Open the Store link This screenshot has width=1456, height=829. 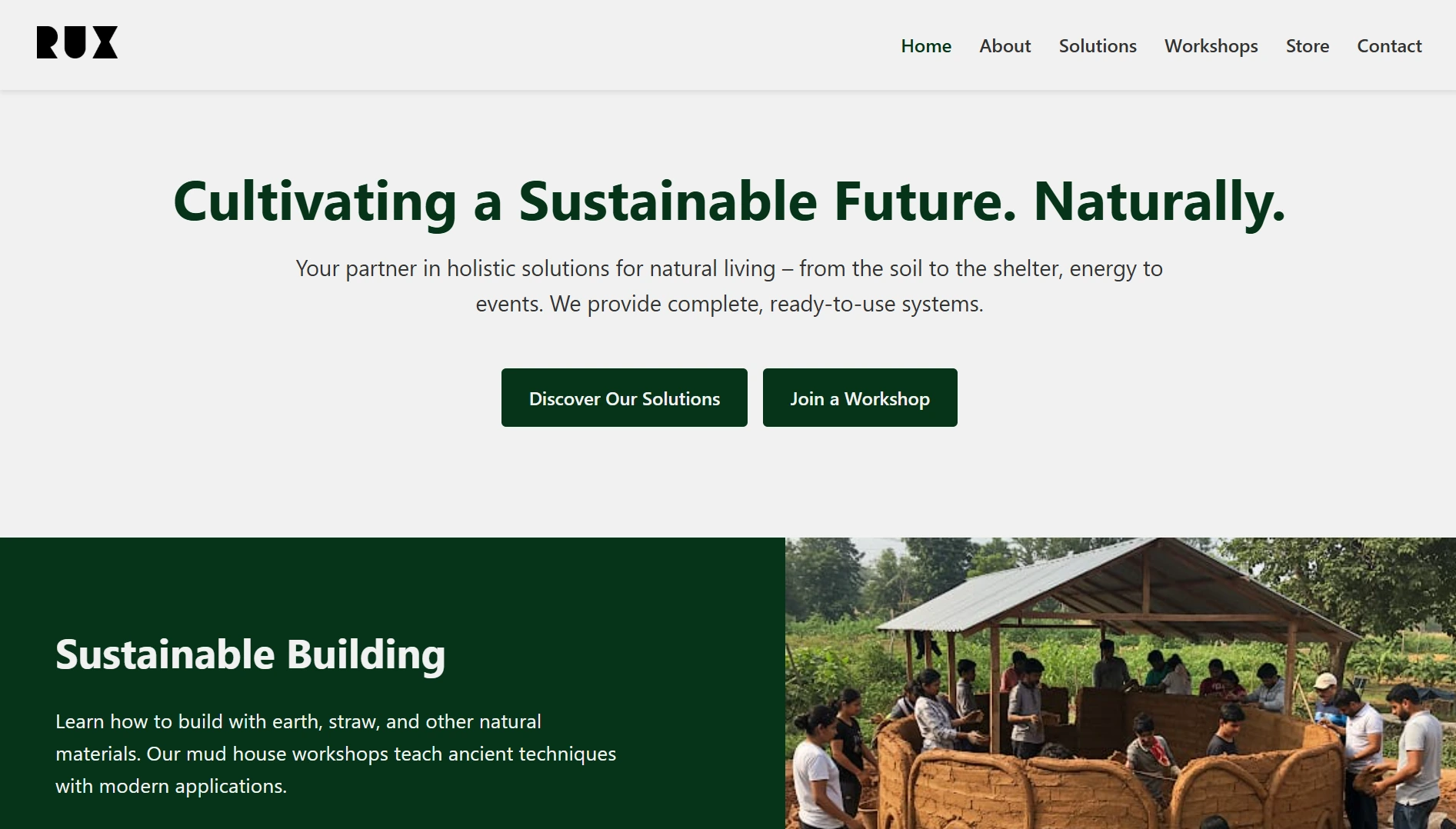pyautogui.click(x=1308, y=46)
